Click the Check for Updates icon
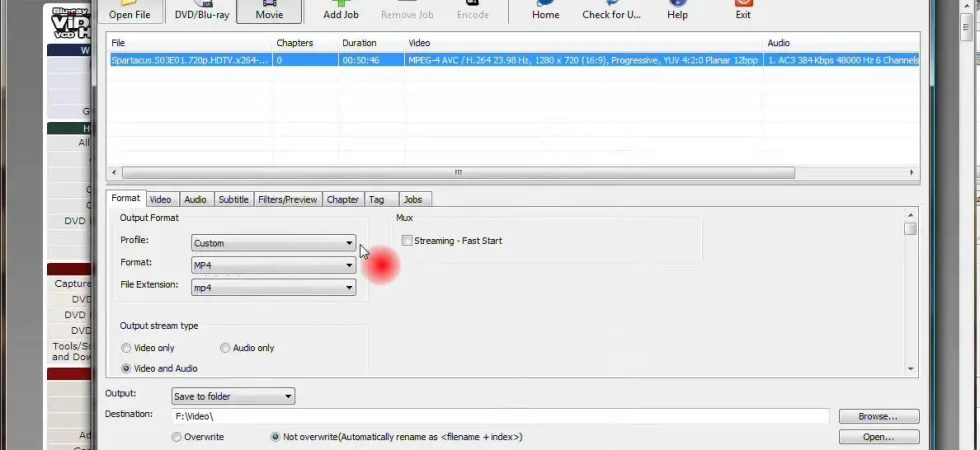 click(612, 11)
